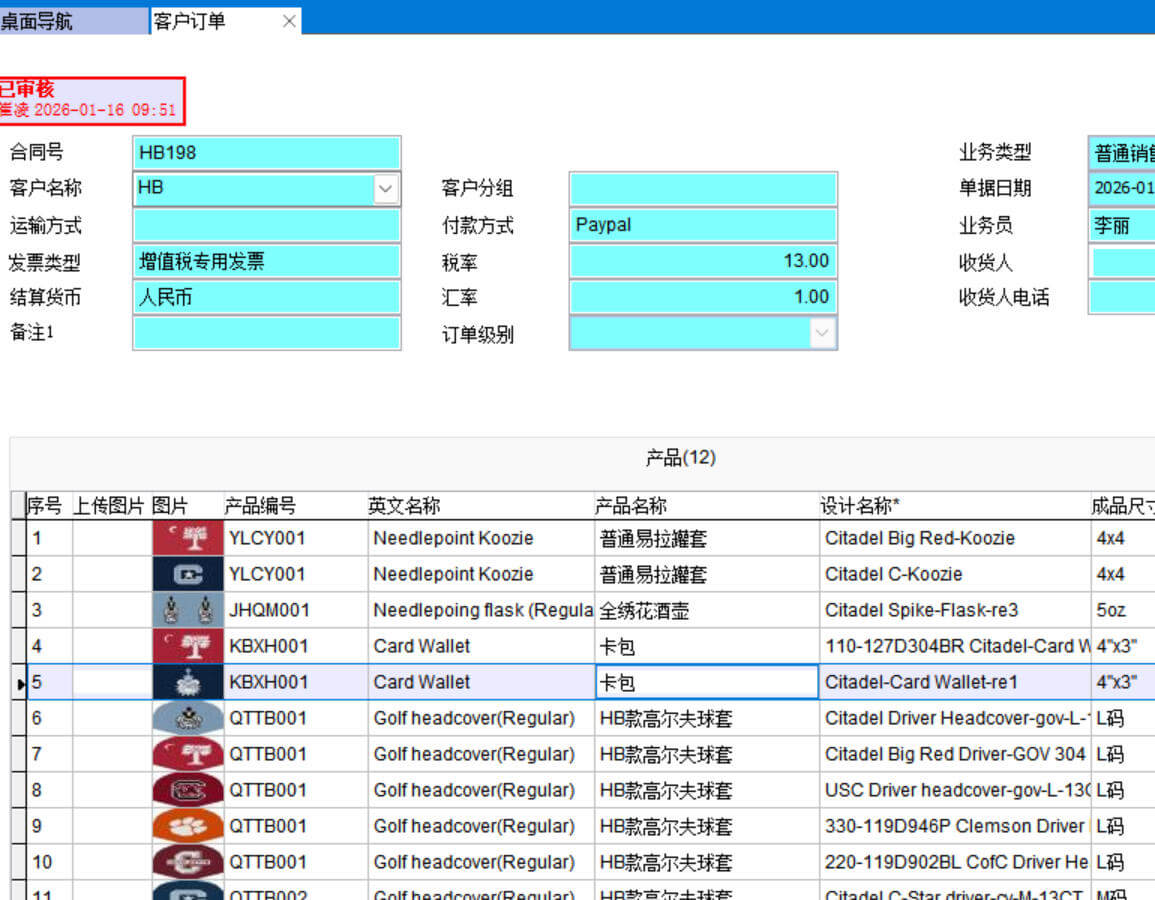Click the flask image thumbnail in row 3
1155x900 pixels.
(188, 610)
